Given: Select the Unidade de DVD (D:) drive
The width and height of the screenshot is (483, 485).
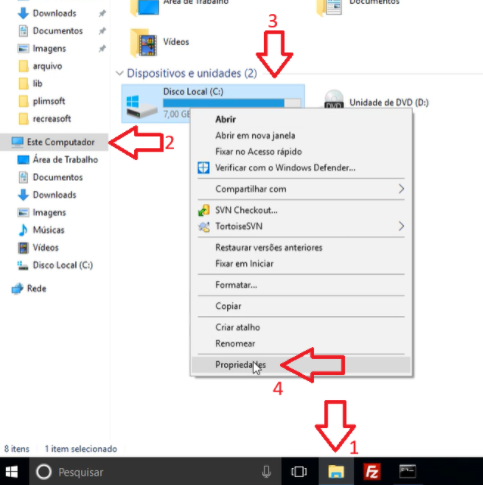Looking at the screenshot, I should [x=376, y=102].
